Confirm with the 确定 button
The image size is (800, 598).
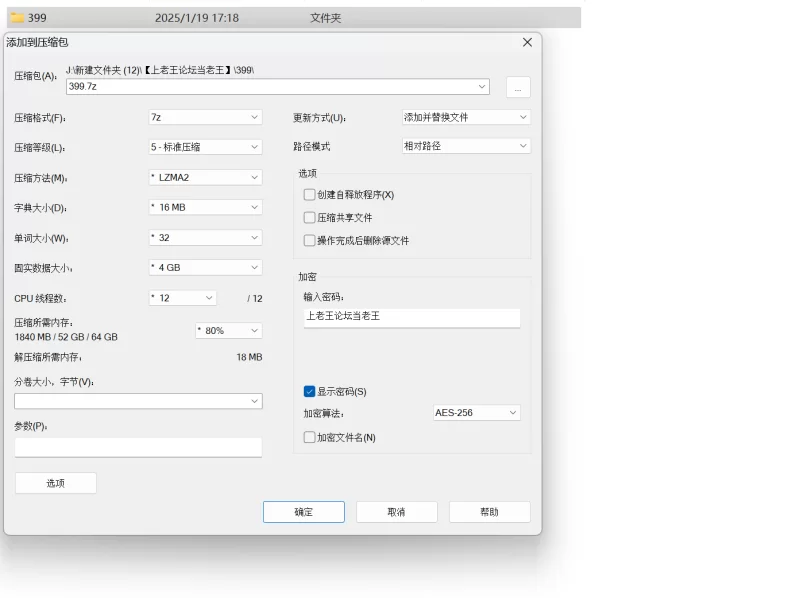304,512
